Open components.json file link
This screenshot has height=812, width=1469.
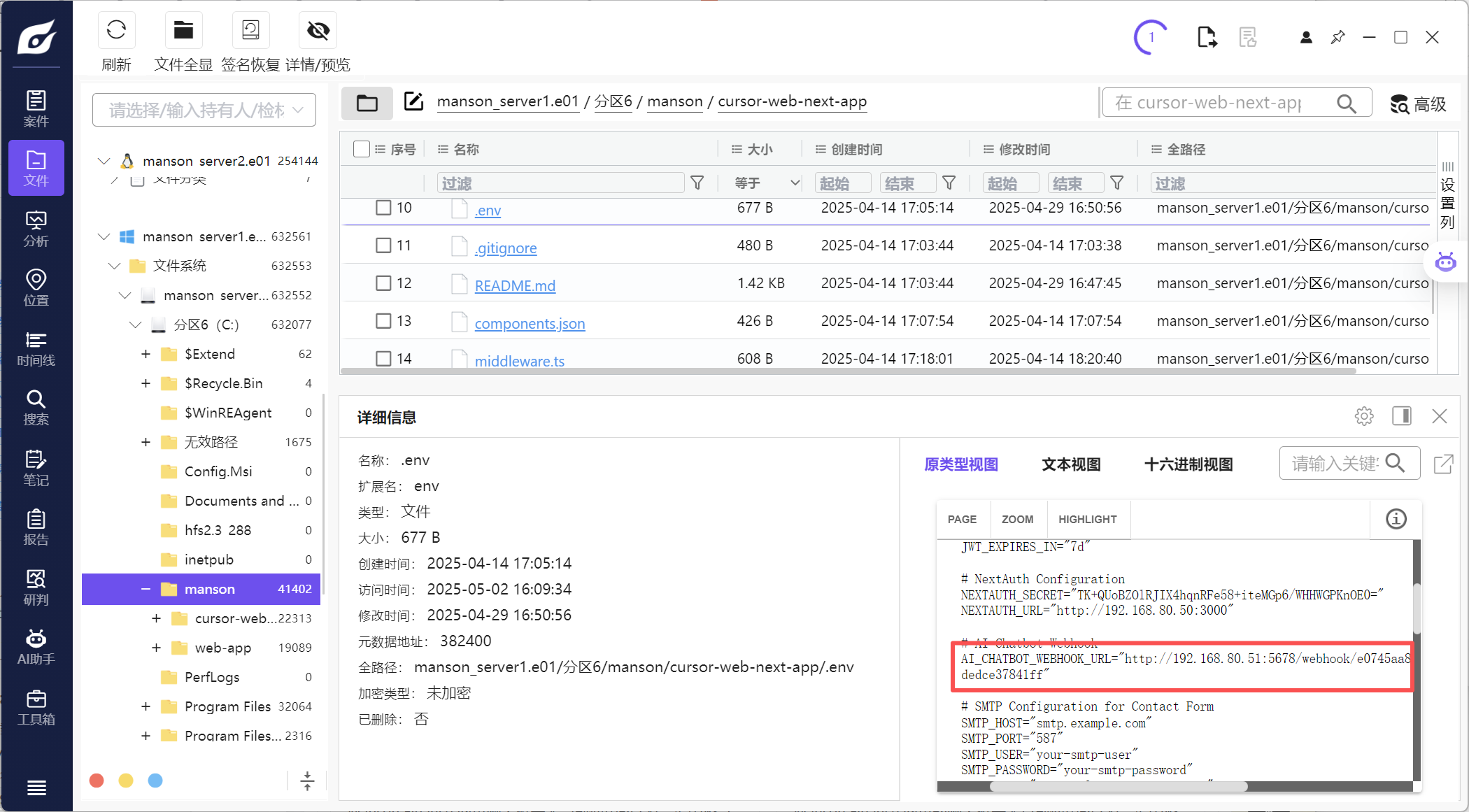tap(530, 324)
